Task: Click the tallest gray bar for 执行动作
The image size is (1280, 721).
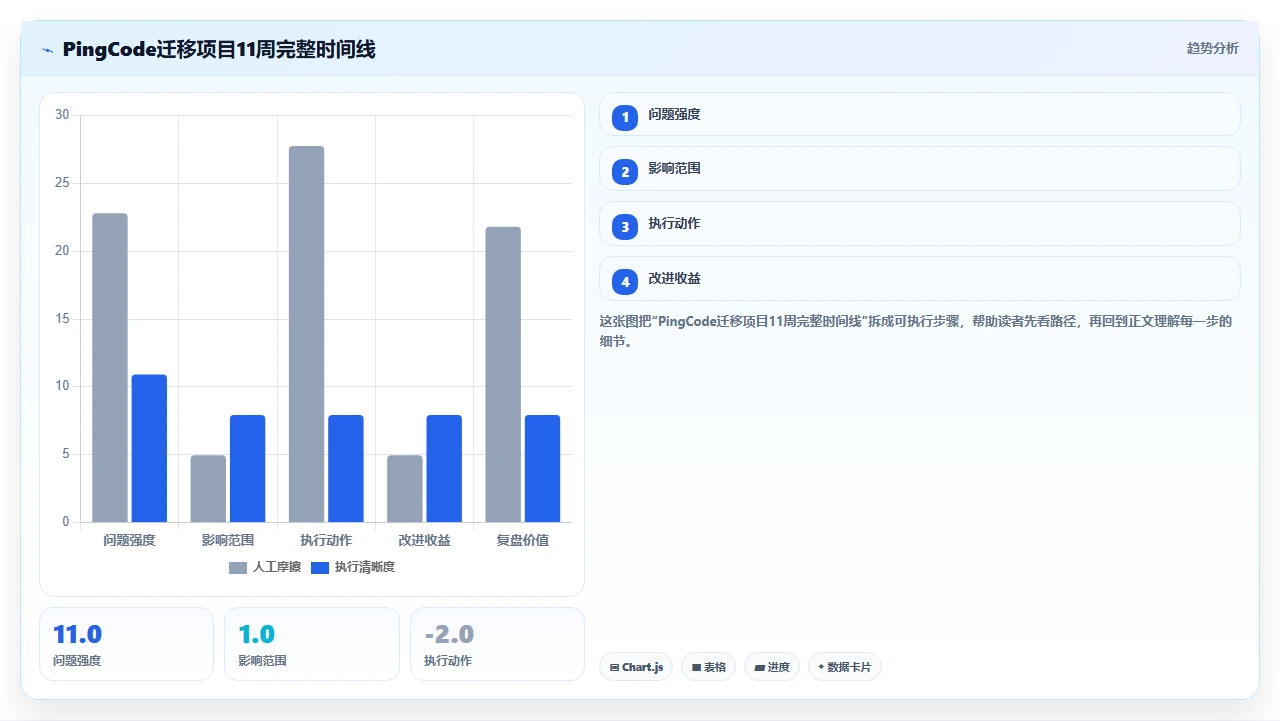Action: pos(307,334)
